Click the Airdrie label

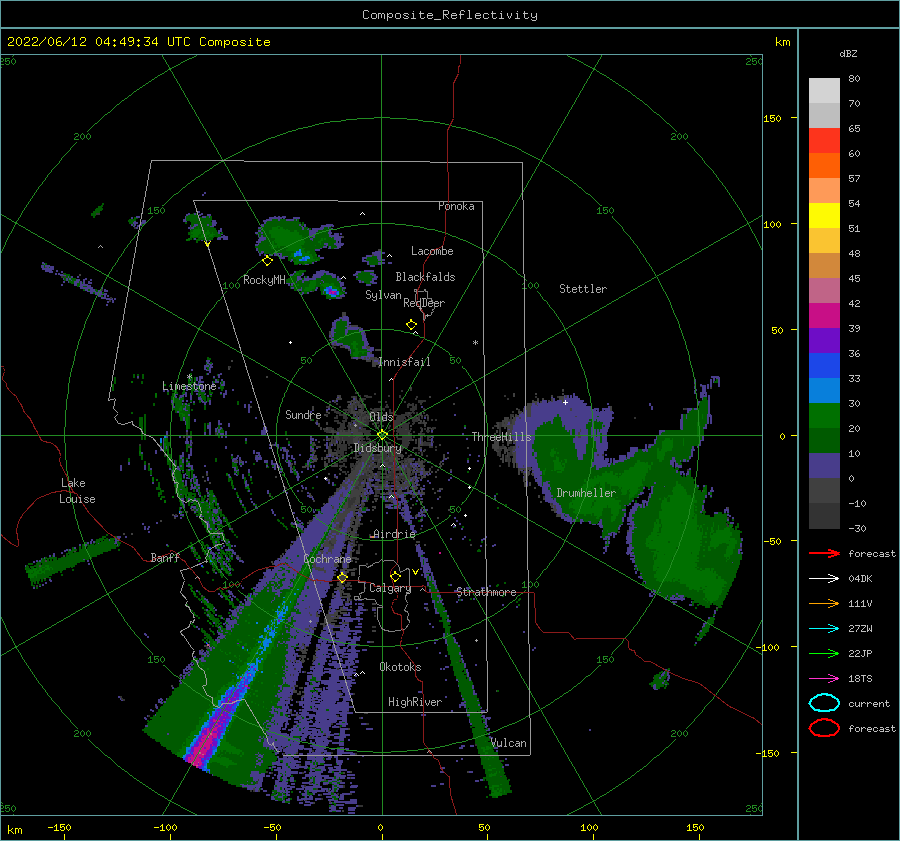[394, 534]
